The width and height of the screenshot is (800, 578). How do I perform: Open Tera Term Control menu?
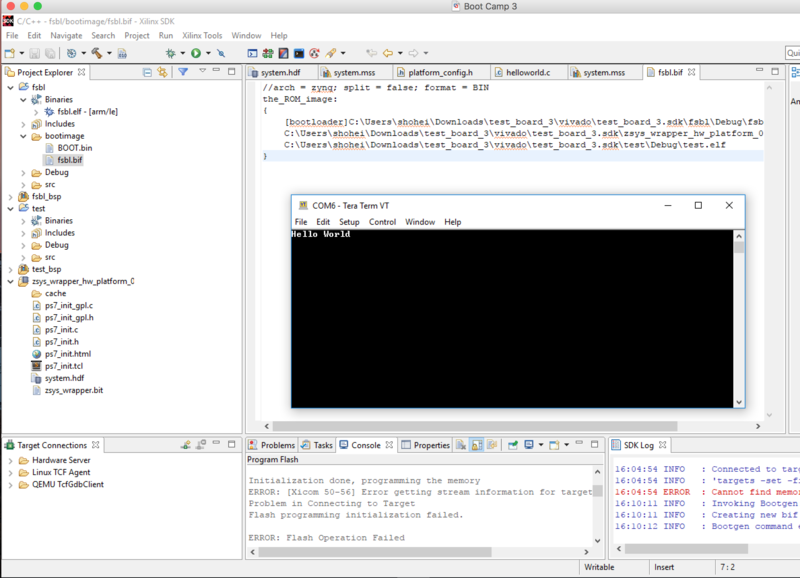point(382,222)
